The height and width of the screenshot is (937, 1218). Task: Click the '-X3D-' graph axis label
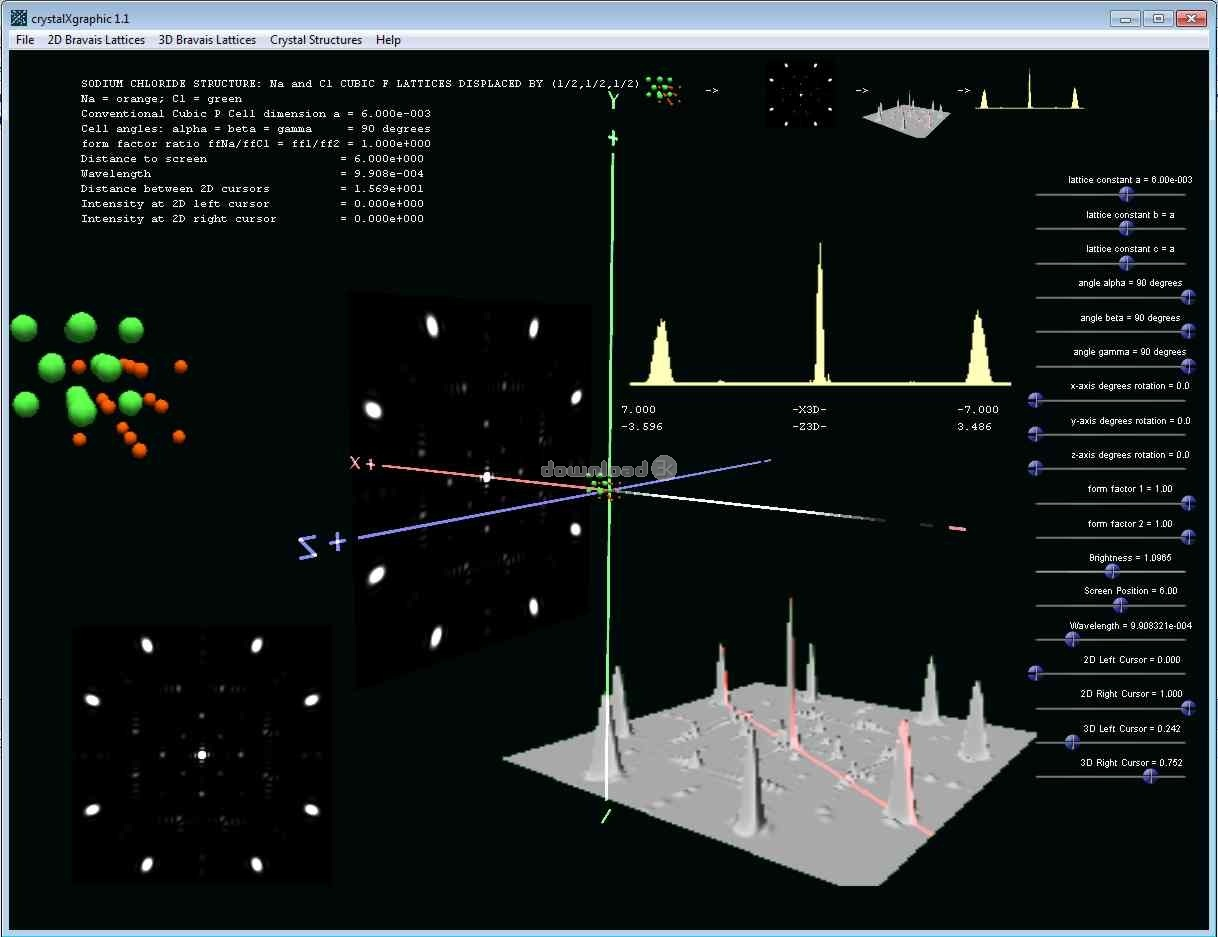(809, 410)
